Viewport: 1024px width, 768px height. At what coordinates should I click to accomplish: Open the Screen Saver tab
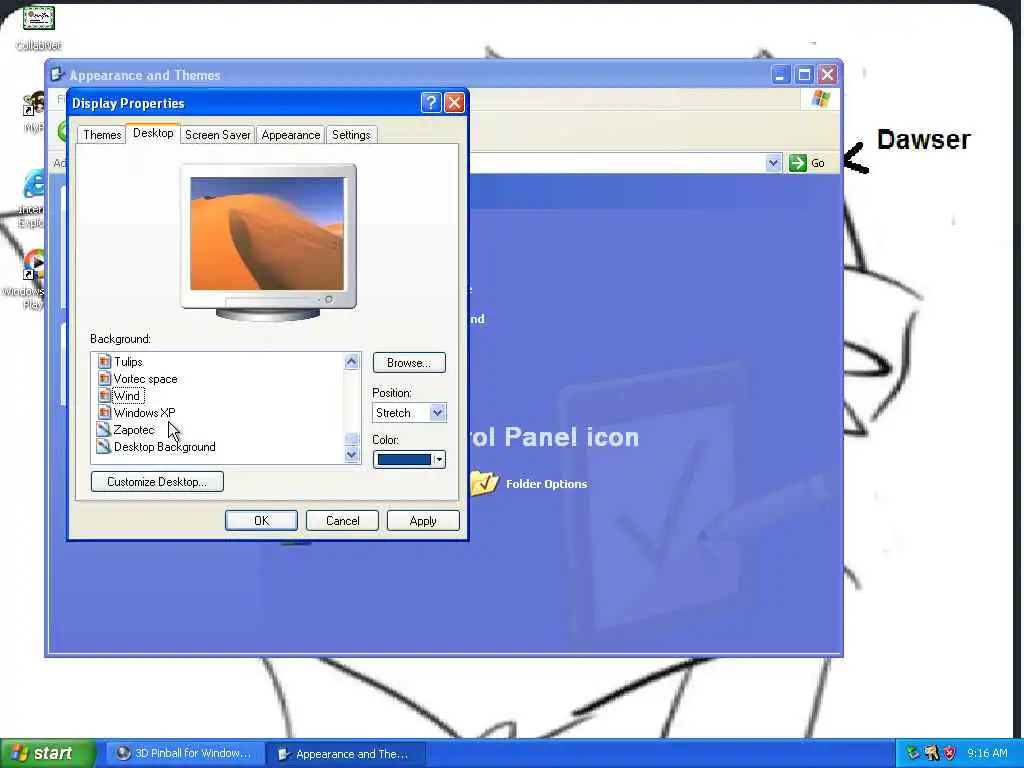tap(217, 135)
